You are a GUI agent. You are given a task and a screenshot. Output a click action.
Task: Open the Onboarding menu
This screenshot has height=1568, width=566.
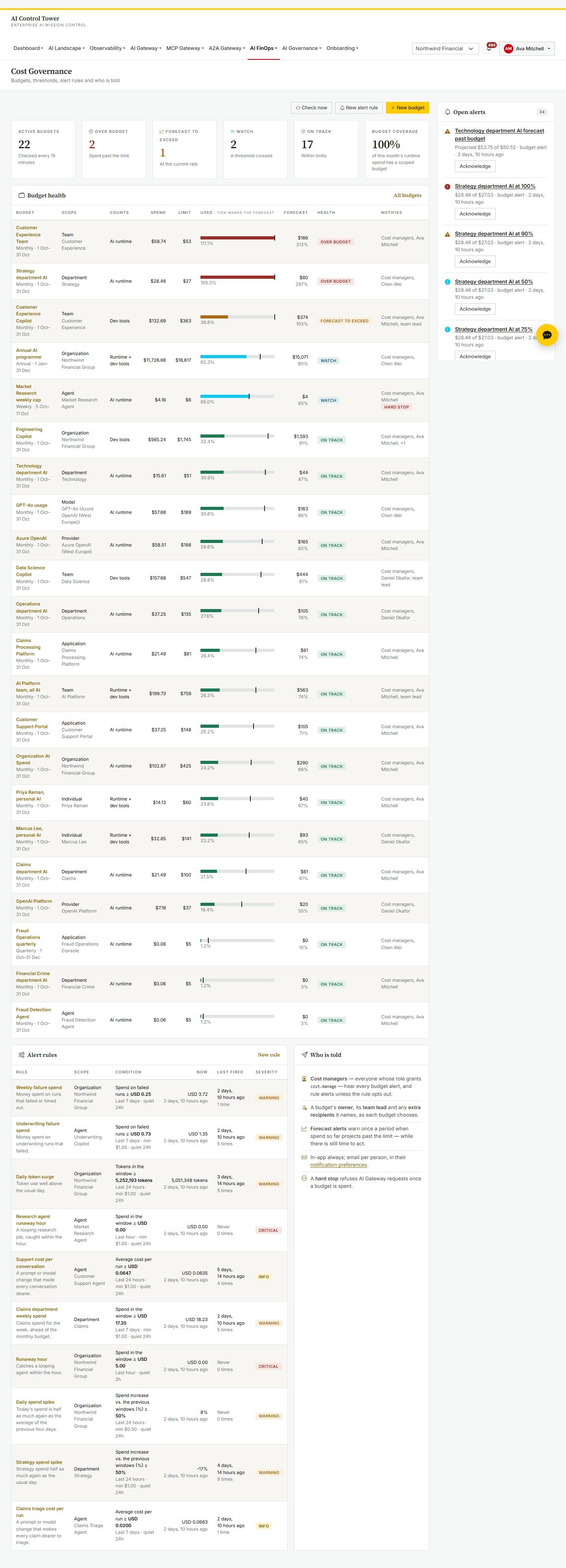pos(343,48)
